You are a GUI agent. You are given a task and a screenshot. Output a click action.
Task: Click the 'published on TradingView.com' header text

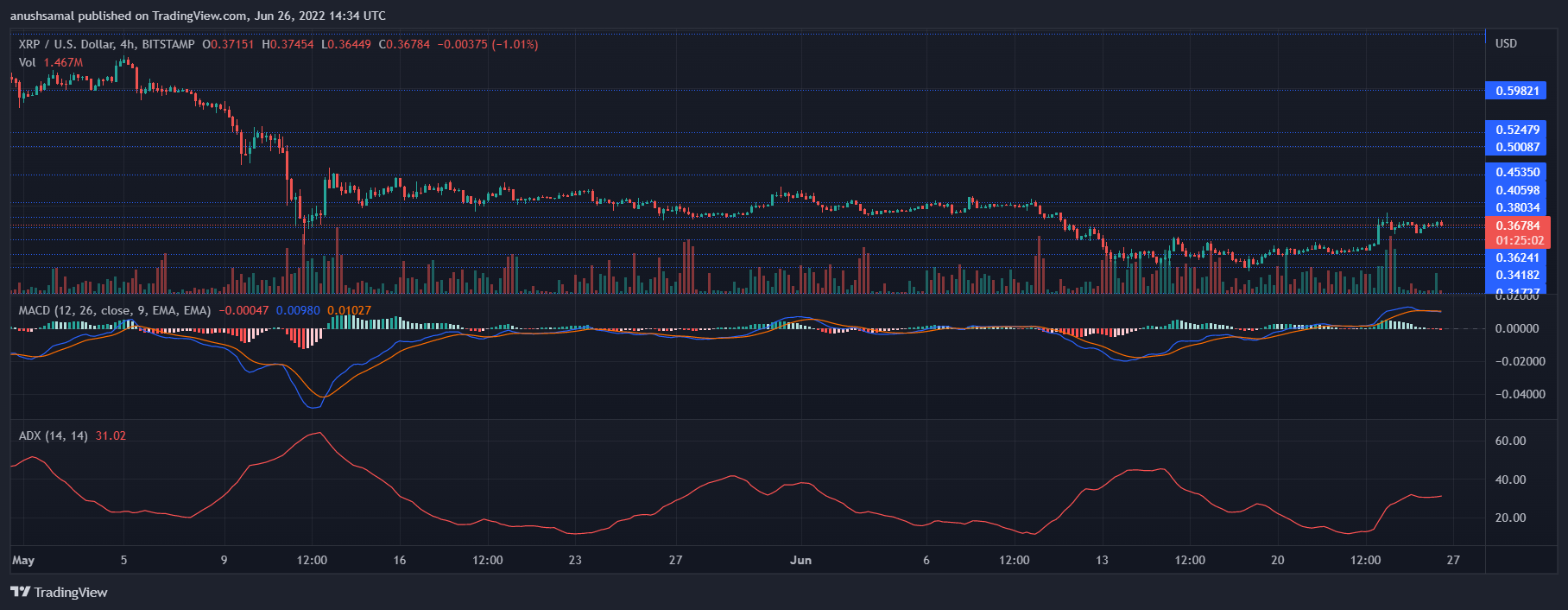(161, 16)
